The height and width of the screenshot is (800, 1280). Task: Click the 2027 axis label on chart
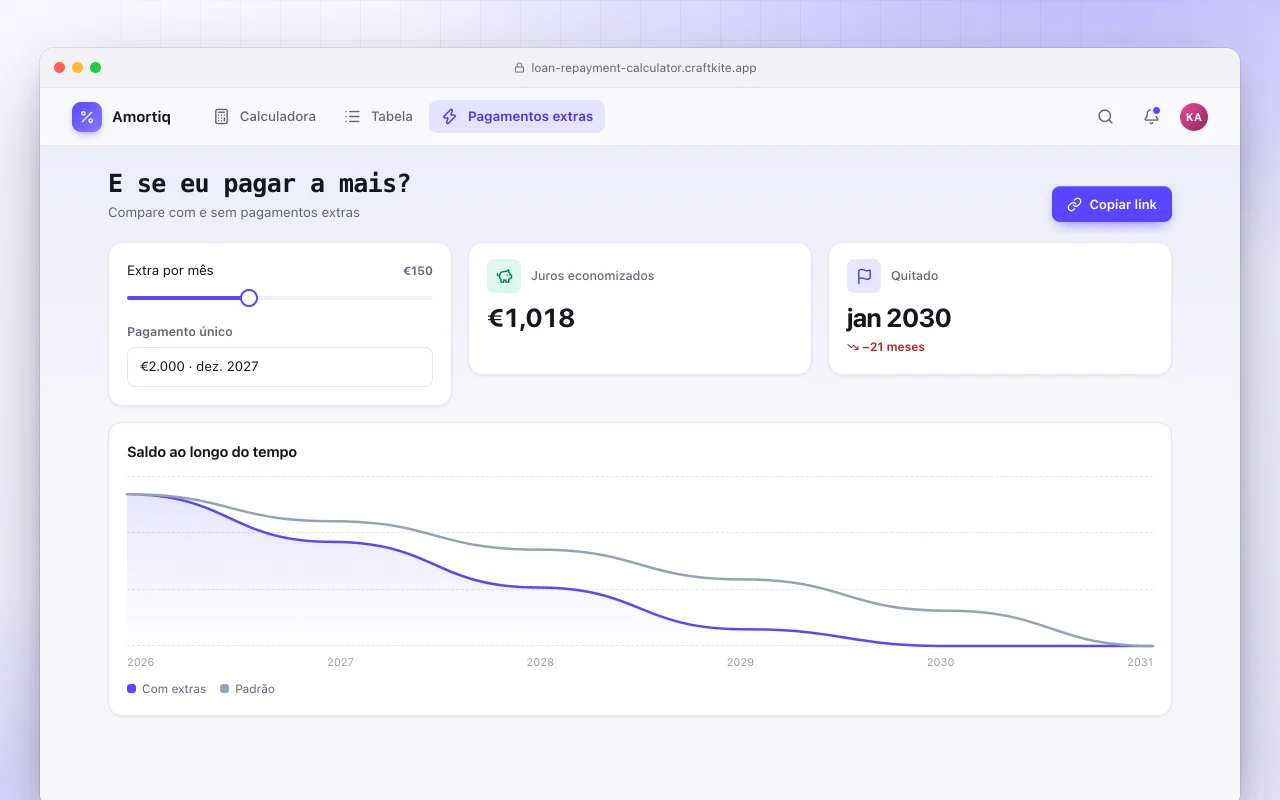coord(340,662)
